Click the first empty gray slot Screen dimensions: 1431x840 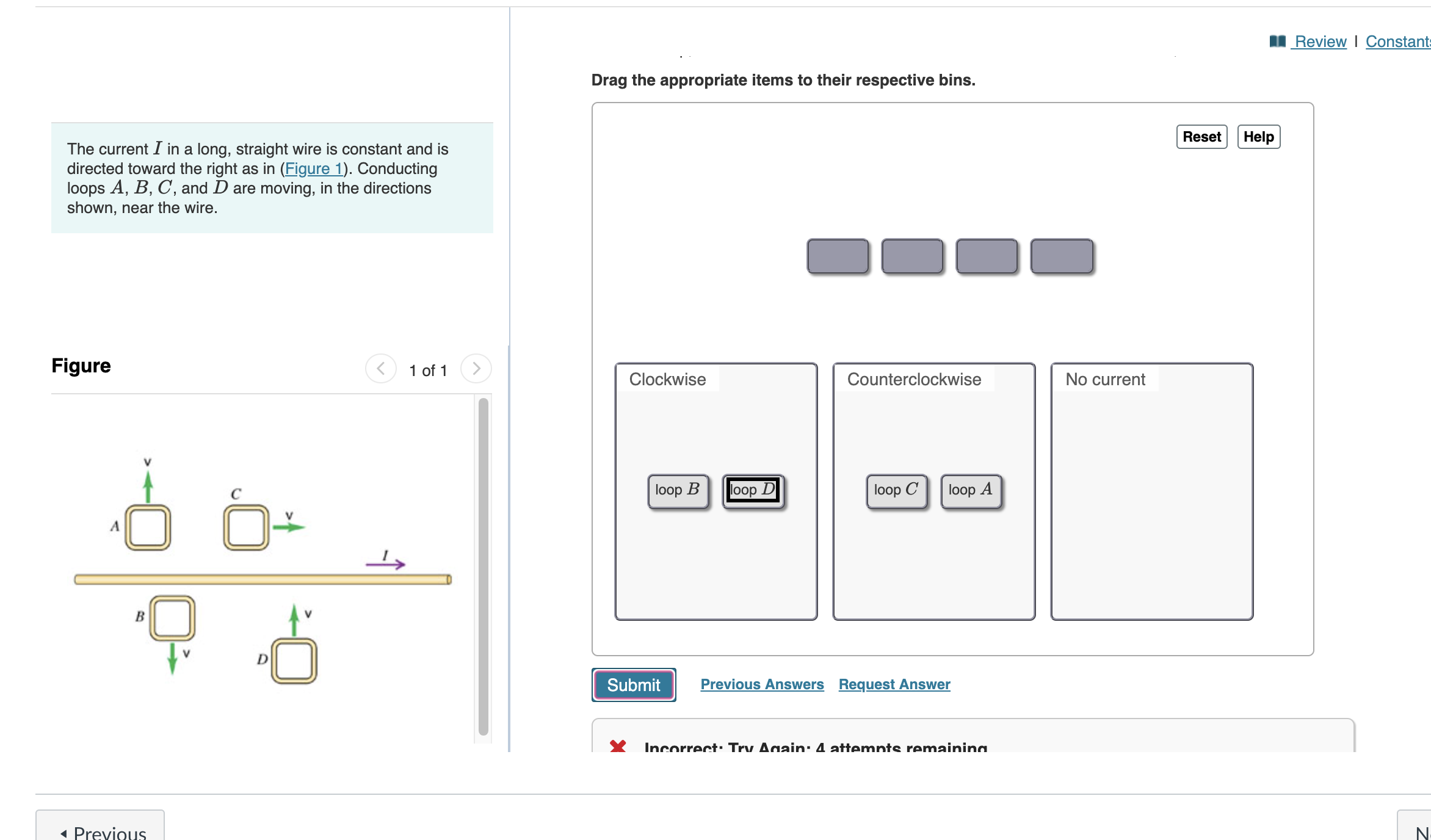pos(838,256)
